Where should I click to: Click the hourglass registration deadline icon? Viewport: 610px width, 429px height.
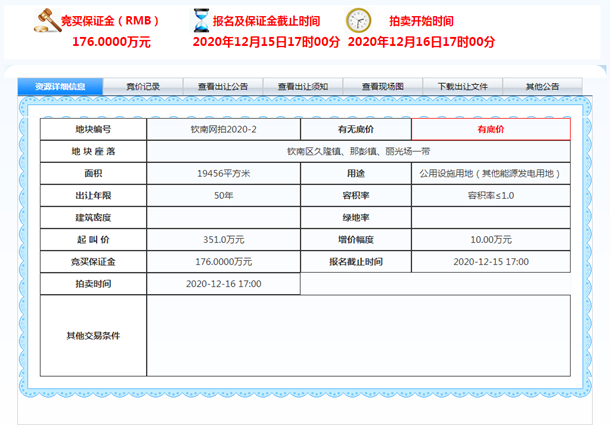click(x=201, y=21)
